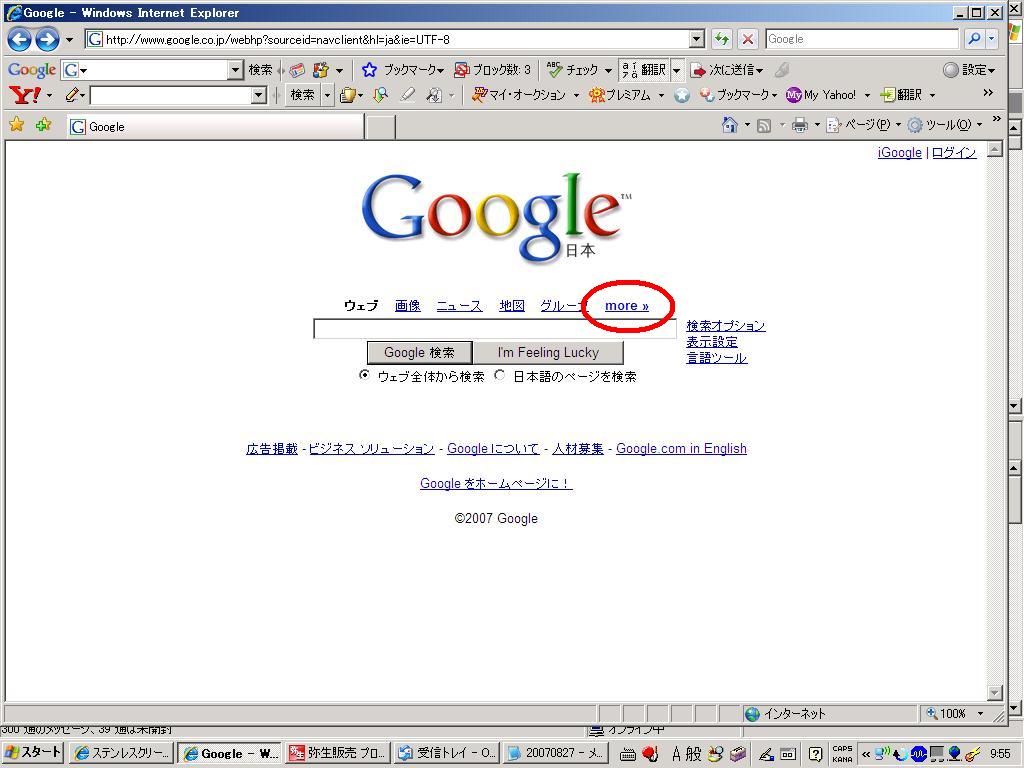
Task: Expand Yahoo toolbar search box dropdown
Action: 259,95
